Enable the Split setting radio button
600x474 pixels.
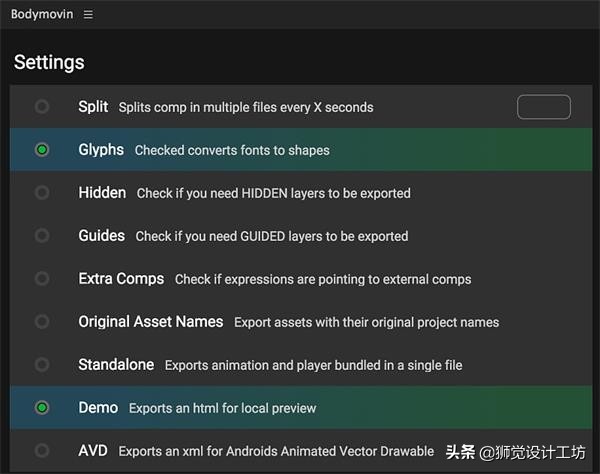(42, 106)
